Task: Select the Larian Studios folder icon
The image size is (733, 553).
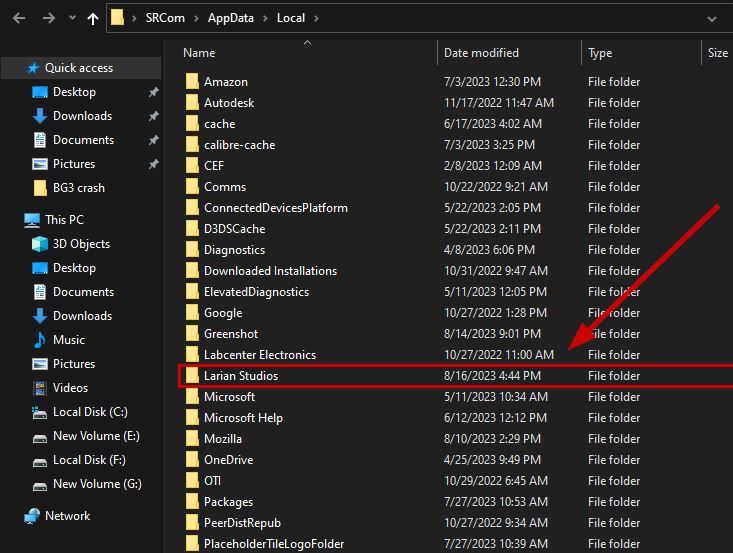Action: click(x=192, y=375)
